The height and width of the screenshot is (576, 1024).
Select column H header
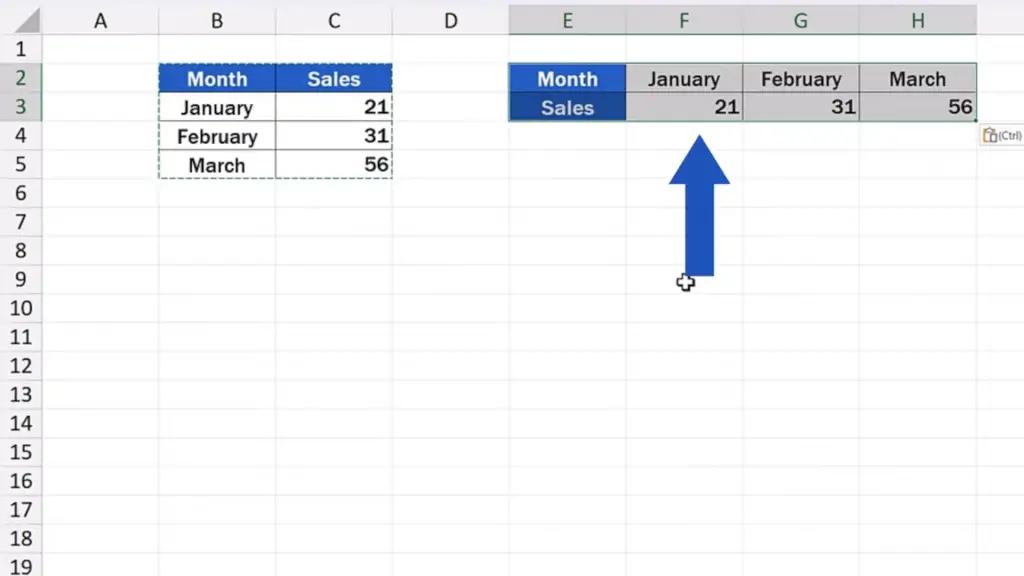[918, 20]
